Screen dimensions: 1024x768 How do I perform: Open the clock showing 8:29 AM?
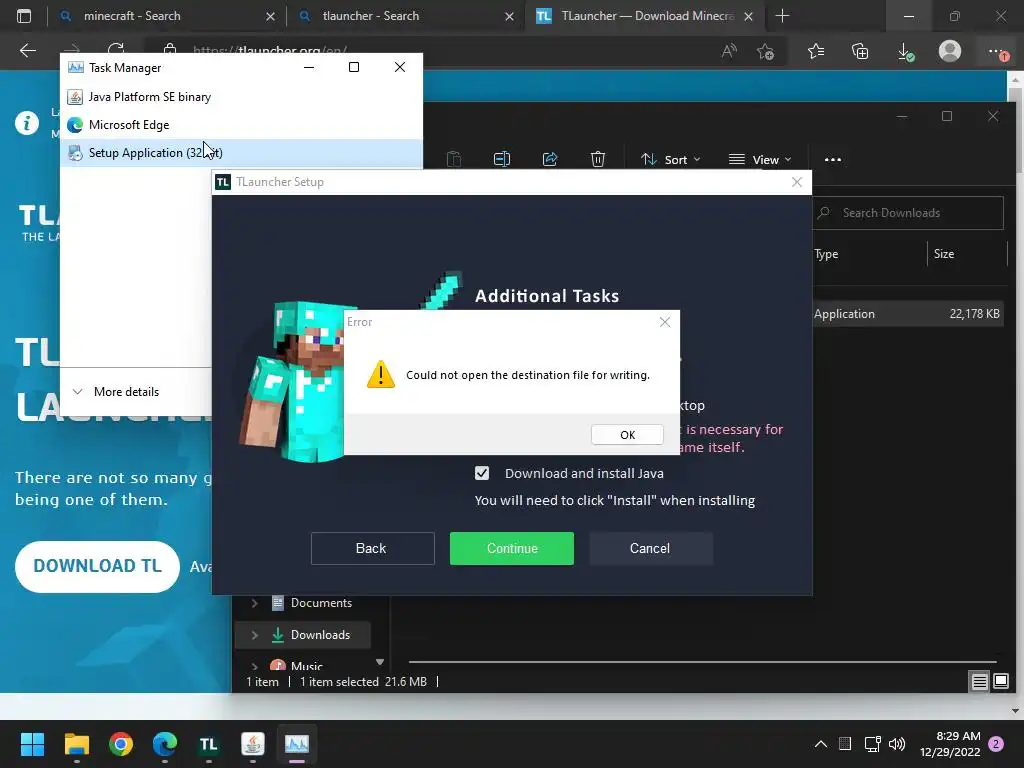click(x=950, y=744)
